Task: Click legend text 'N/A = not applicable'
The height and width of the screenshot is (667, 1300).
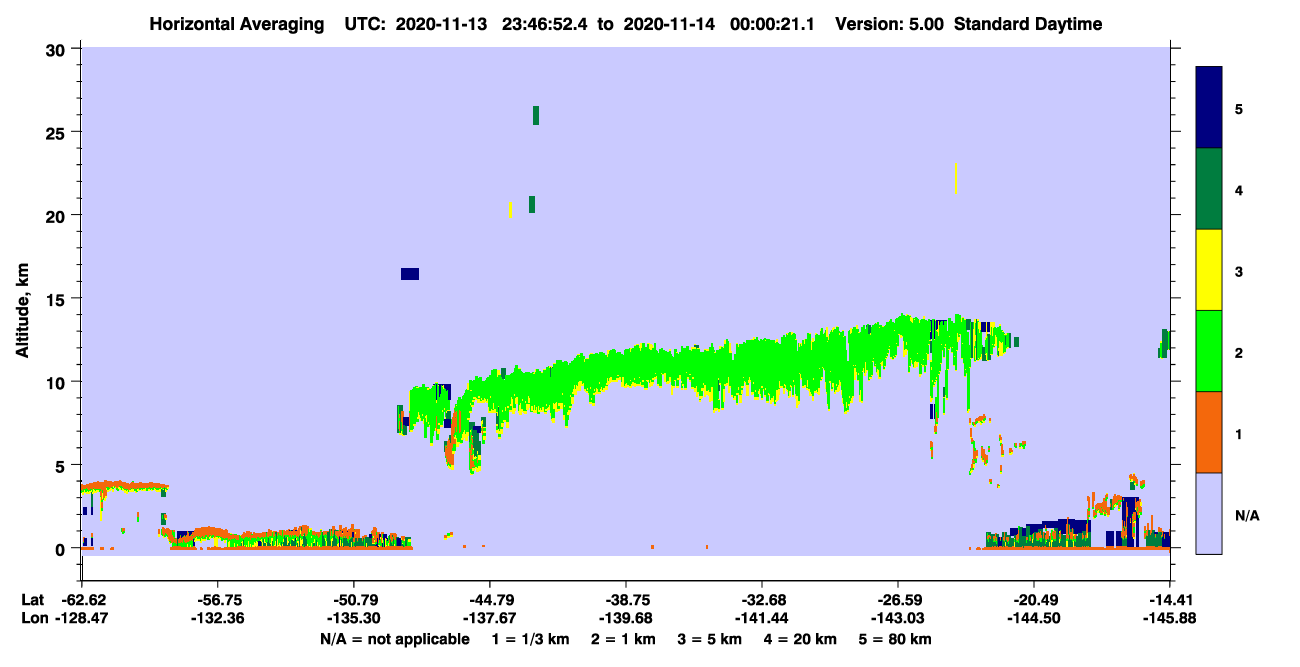Action: pyautogui.click(x=394, y=639)
